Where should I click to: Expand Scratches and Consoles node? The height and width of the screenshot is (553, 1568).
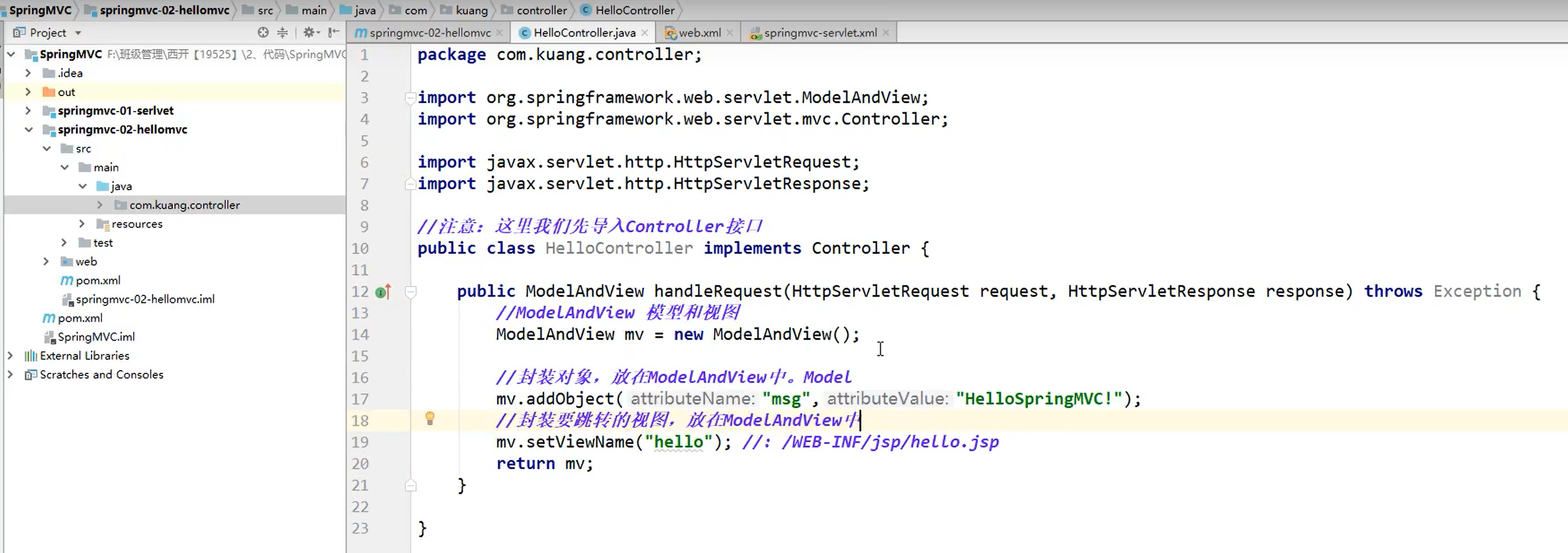[10, 374]
